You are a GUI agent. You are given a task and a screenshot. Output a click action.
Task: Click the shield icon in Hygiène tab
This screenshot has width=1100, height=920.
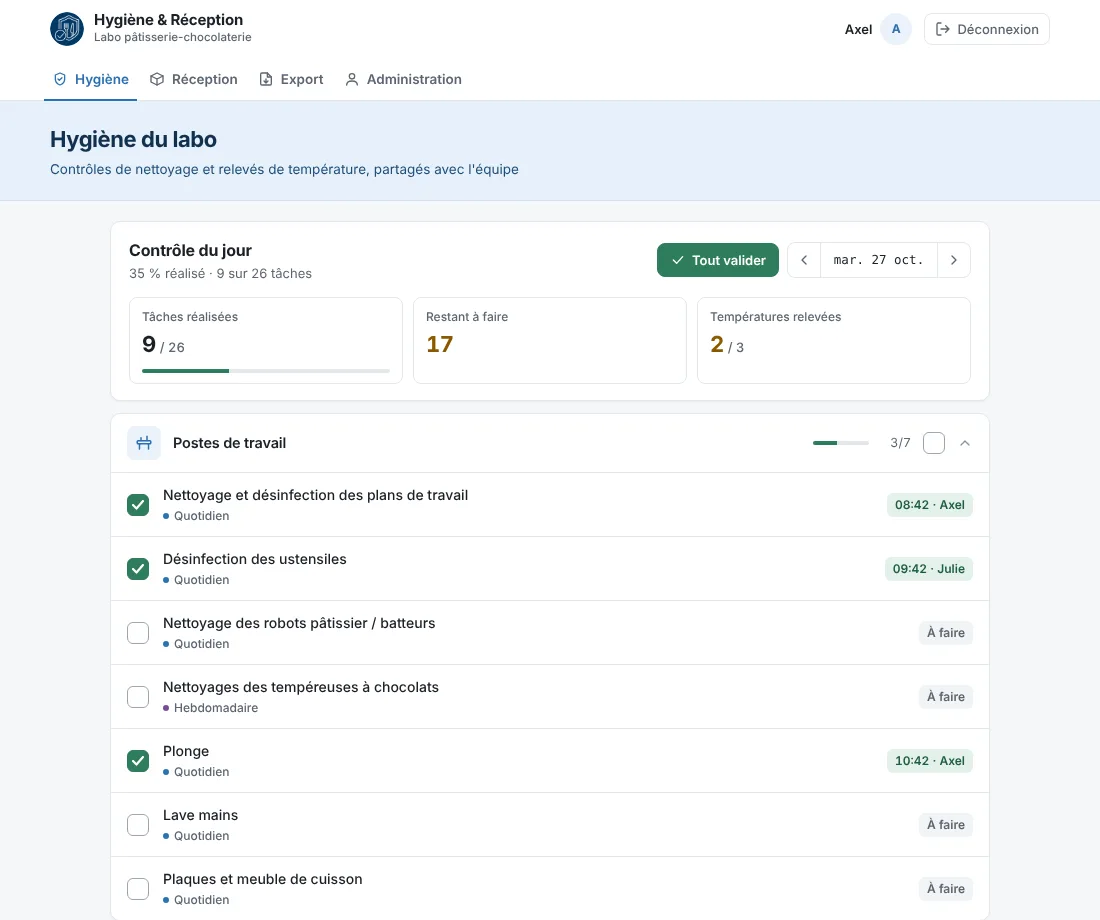(x=60, y=79)
